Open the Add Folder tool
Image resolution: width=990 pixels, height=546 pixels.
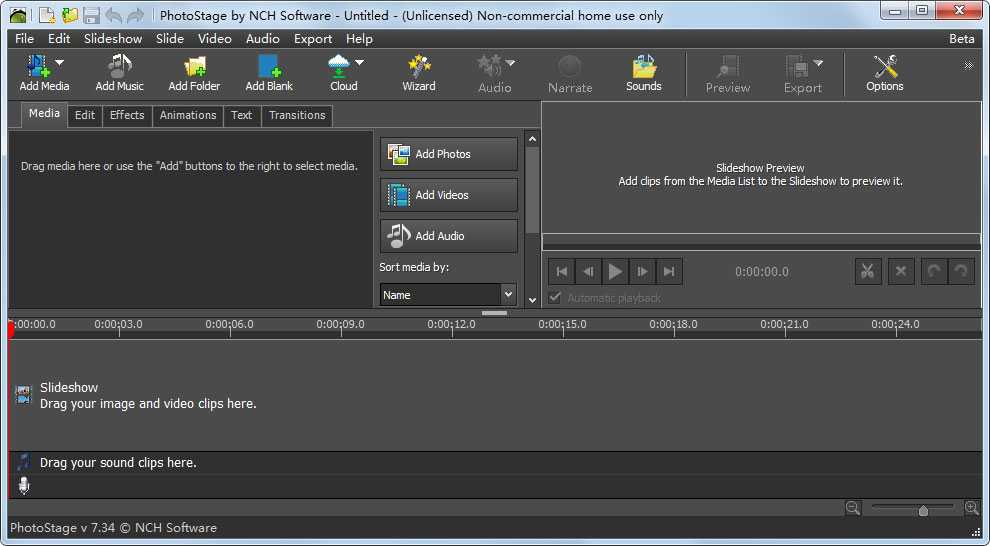tap(194, 73)
